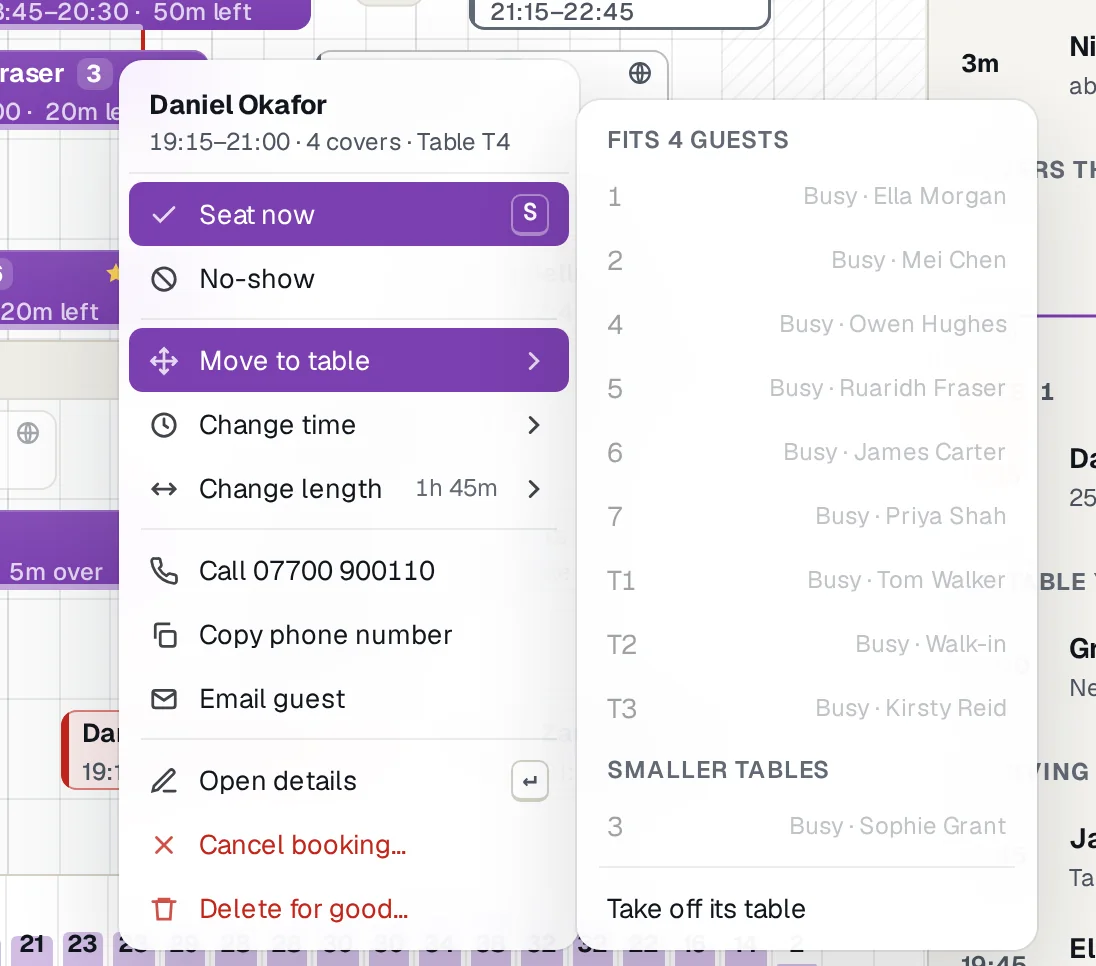Click the 21 cover count at timeline bottom
The width and height of the screenshot is (1096, 966).
(31, 945)
